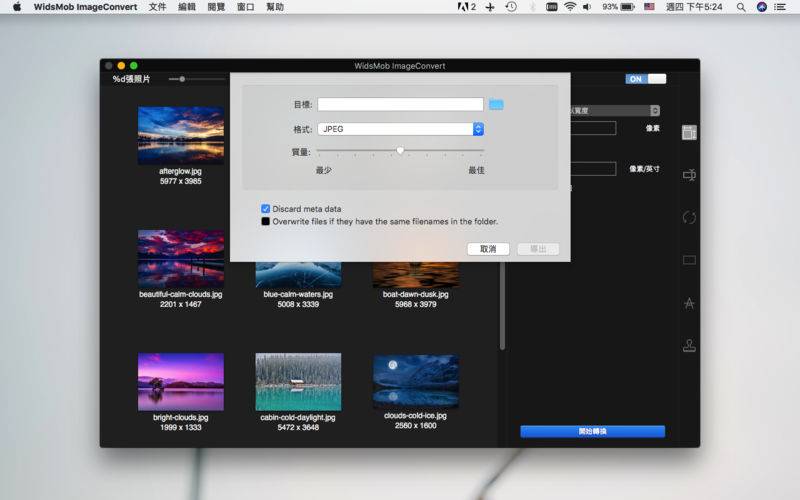Select beautiful-calm-clouds.jpg thumbnail

[181, 259]
